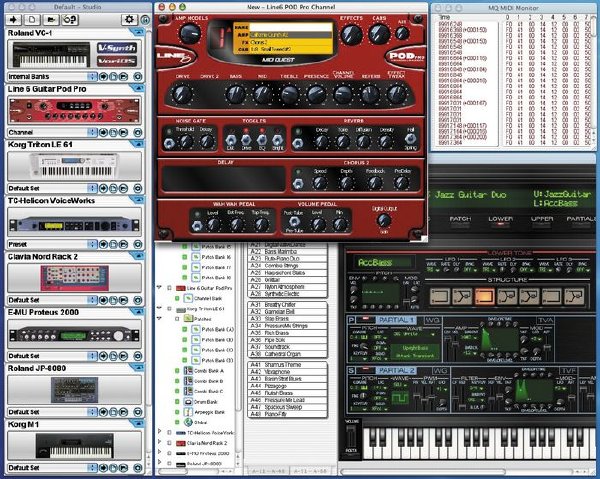600x479 pixels.
Task: Select patch A22 Bass Marimba
Action: [x=288, y=251]
